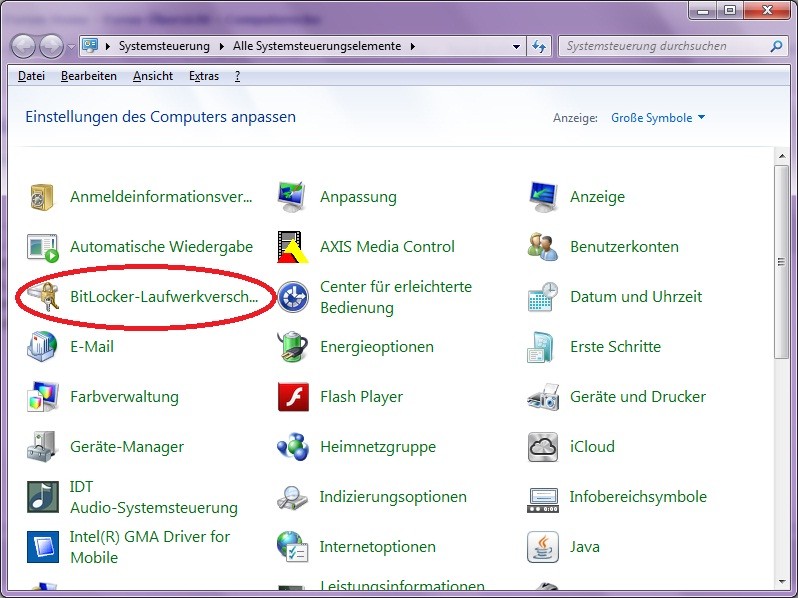Image resolution: width=798 pixels, height=598 pixels.
Task: Open the Geräte-Manager icon
Action: pos(43,447)
